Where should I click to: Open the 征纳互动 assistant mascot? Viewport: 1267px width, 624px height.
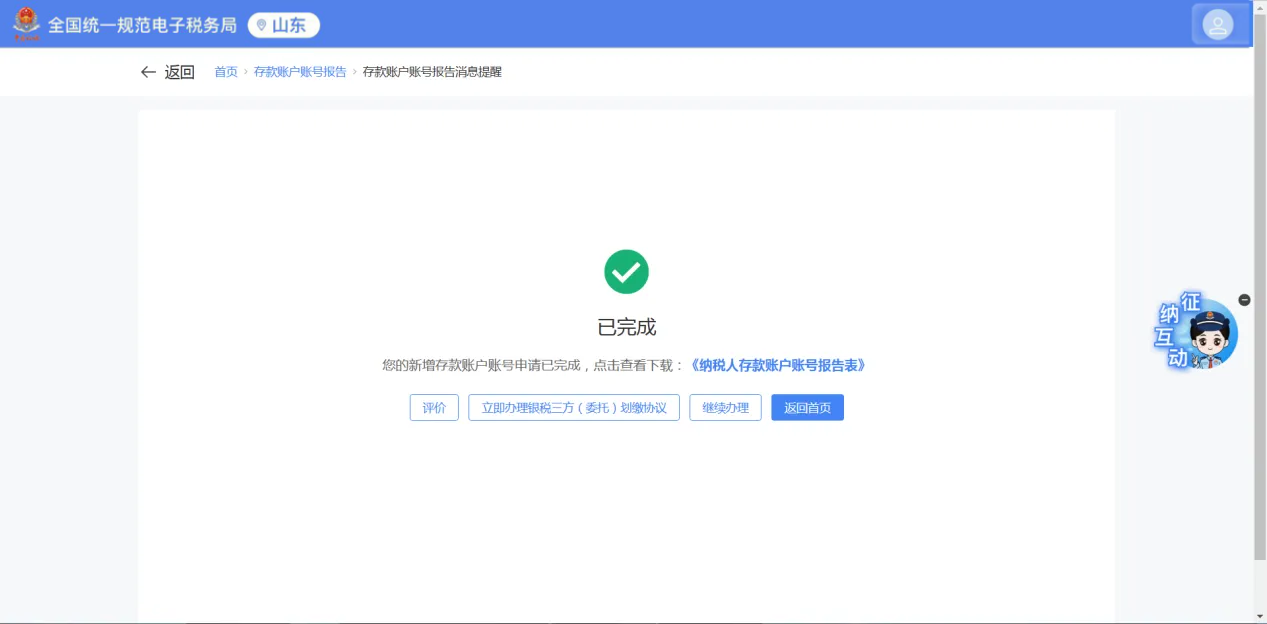(1196, 332)
